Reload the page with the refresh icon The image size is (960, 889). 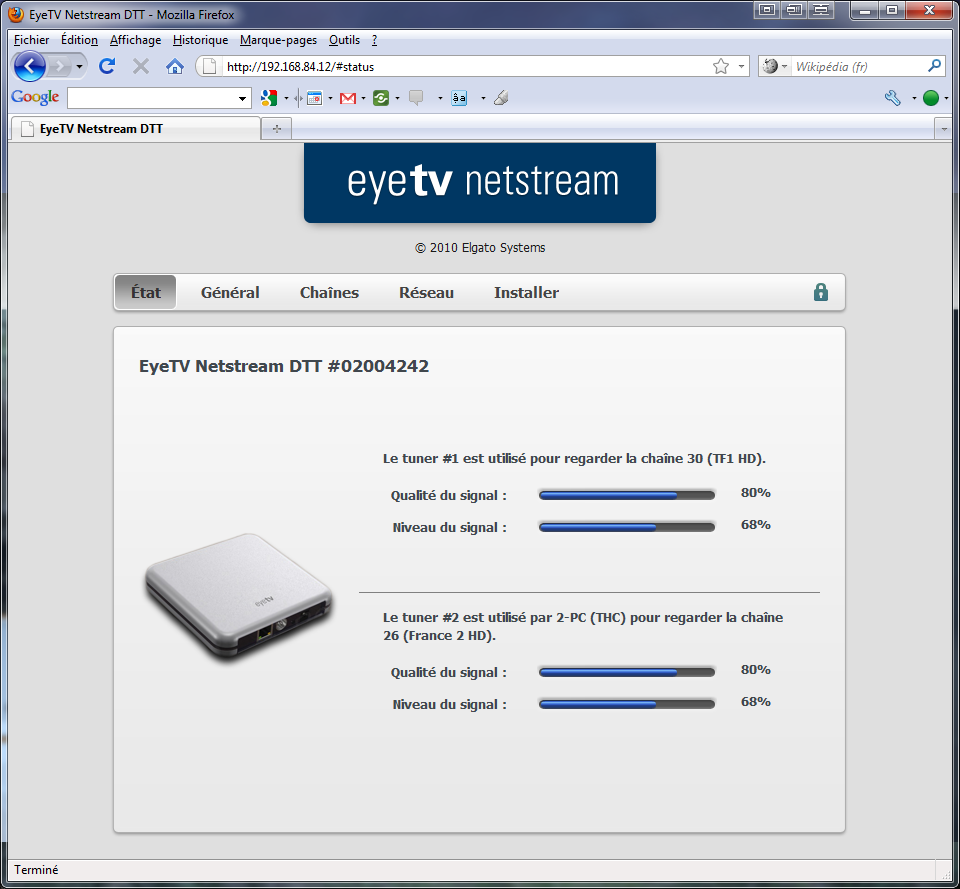point(107,66)
